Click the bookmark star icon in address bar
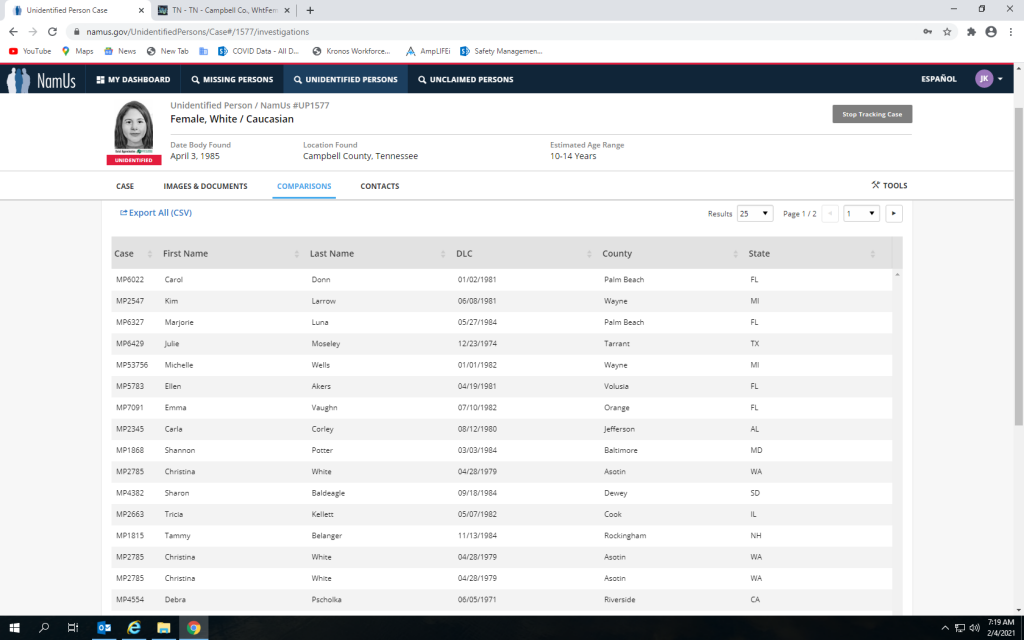Screen dimensions: 1024x640 coord(947,31)
